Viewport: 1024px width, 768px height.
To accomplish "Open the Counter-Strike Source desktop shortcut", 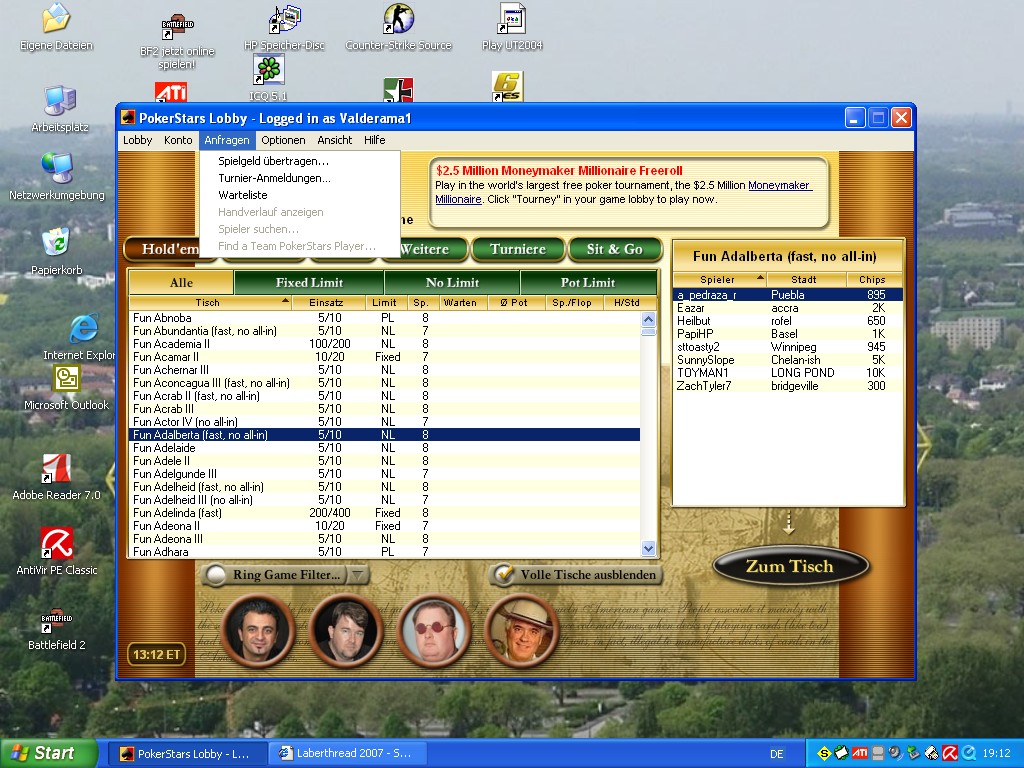I will pos(398,20).
